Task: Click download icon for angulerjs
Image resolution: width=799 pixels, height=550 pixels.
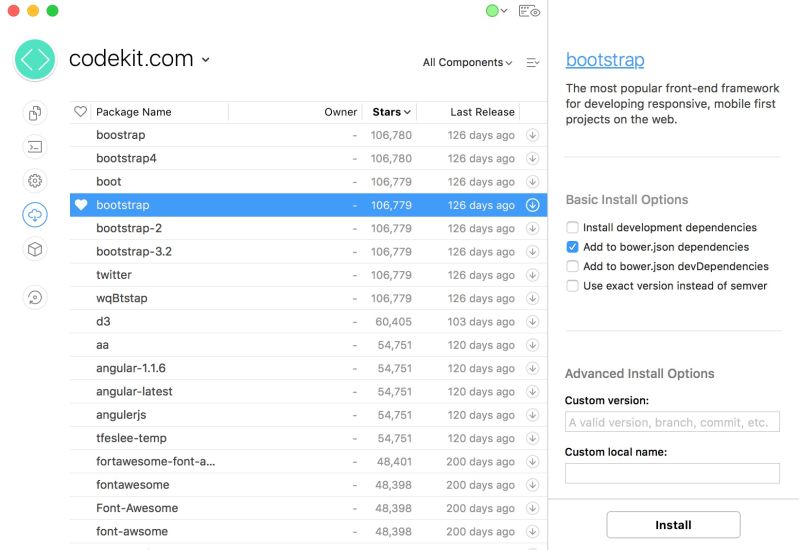Action: (x=532, y=415)
